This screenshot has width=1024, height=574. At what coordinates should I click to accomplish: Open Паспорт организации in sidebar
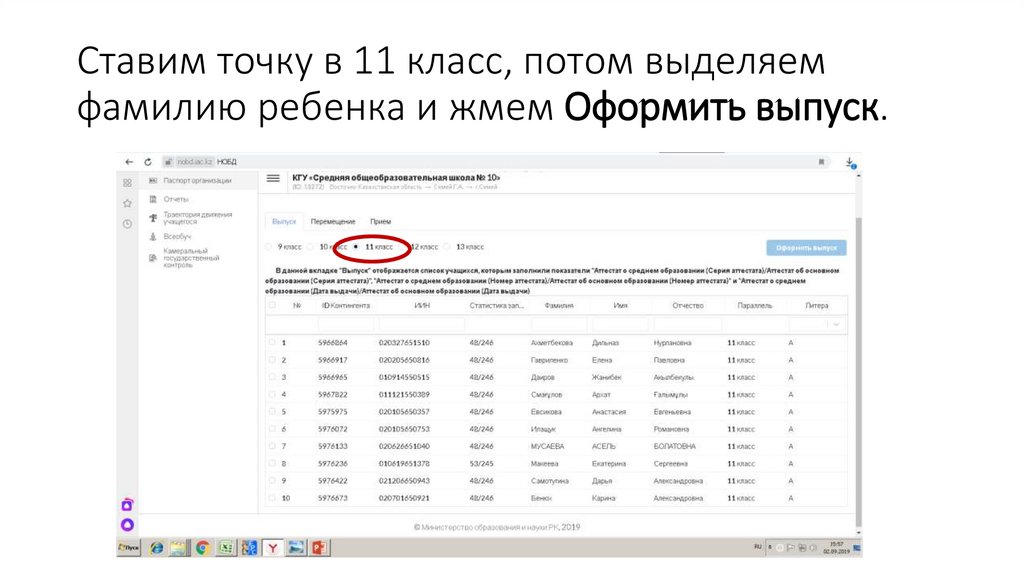[x=197, y=181]
